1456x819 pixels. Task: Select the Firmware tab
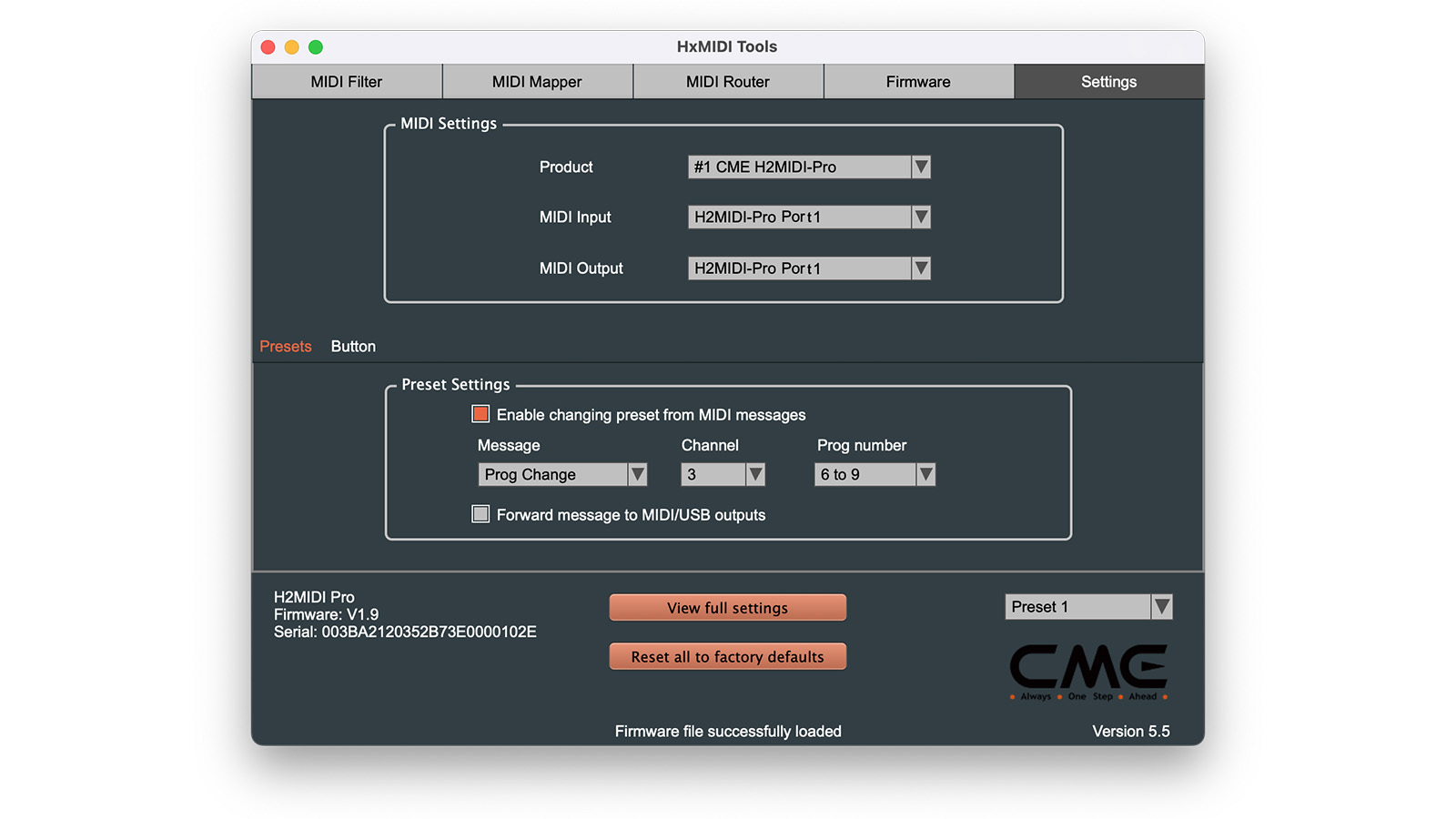pos(918,82)
